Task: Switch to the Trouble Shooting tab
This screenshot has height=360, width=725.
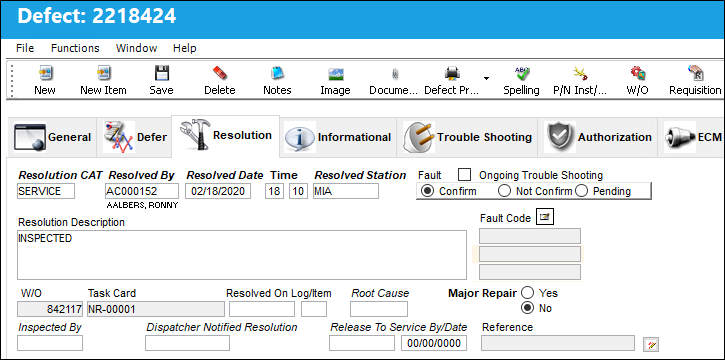Action: coord(467,137)
